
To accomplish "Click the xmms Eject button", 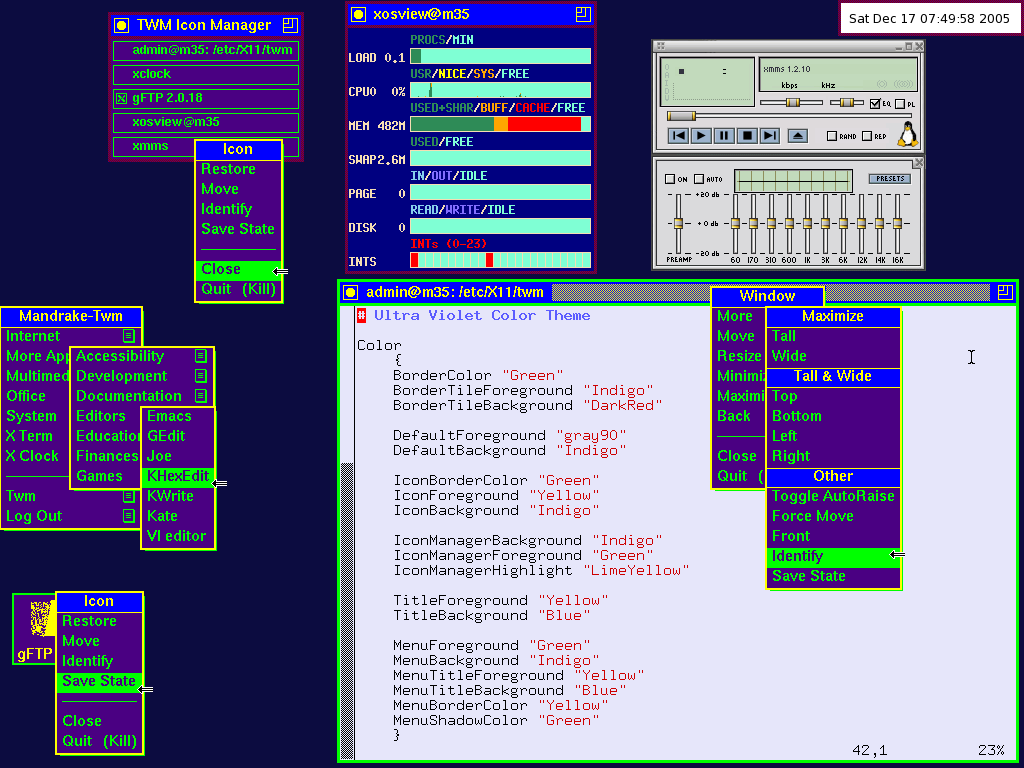I will coord(798,135).
